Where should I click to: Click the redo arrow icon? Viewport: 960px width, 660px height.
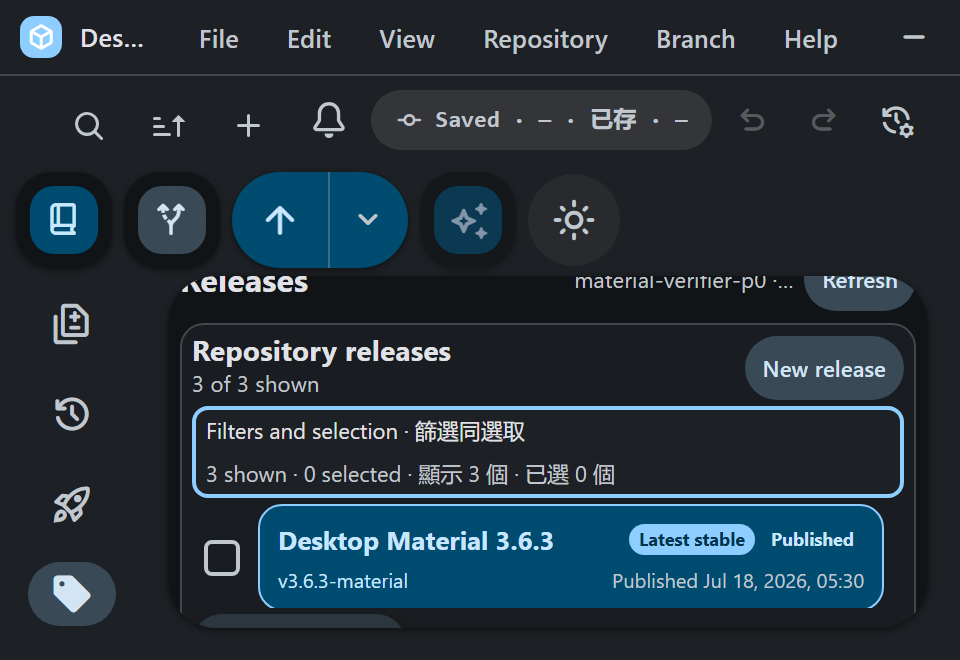[x=823, y=120]
